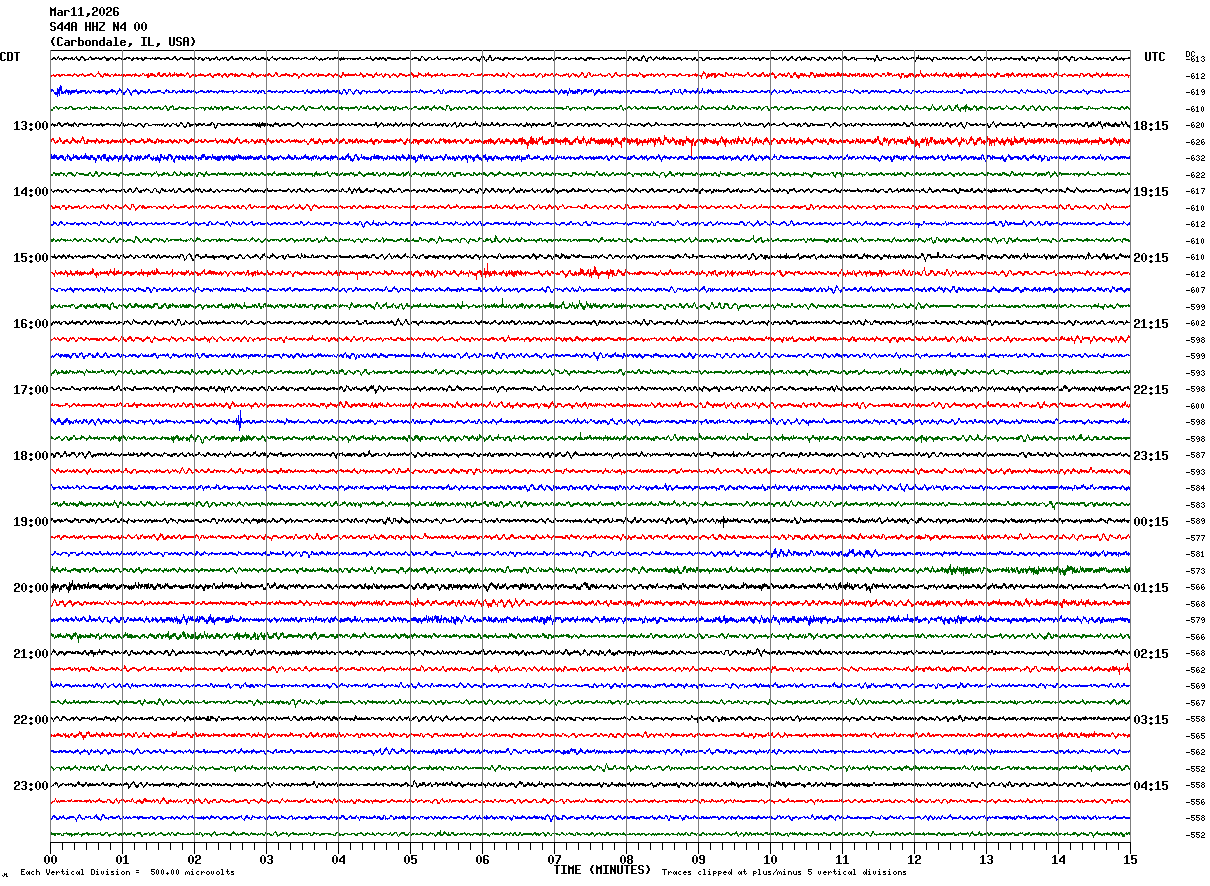The width and height of the screenshot is (1210, 886).
Task: Click minute '03' on the time axis
Action: point(266,859)
